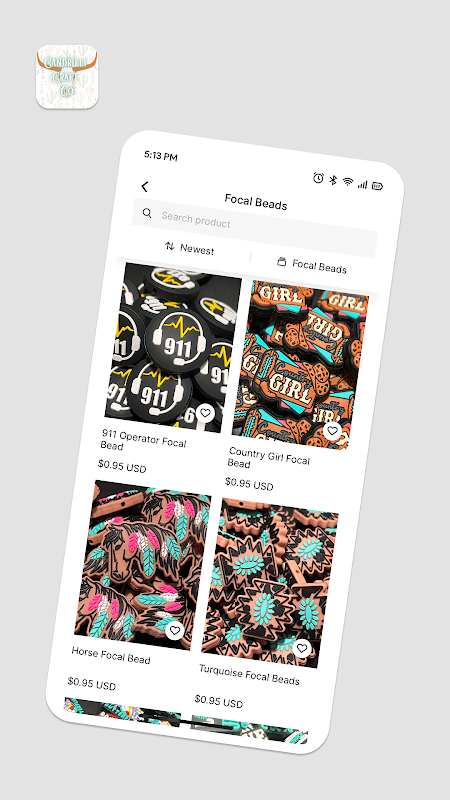
Task: Open the Newest sort dropdown
Action: (189, 248)
